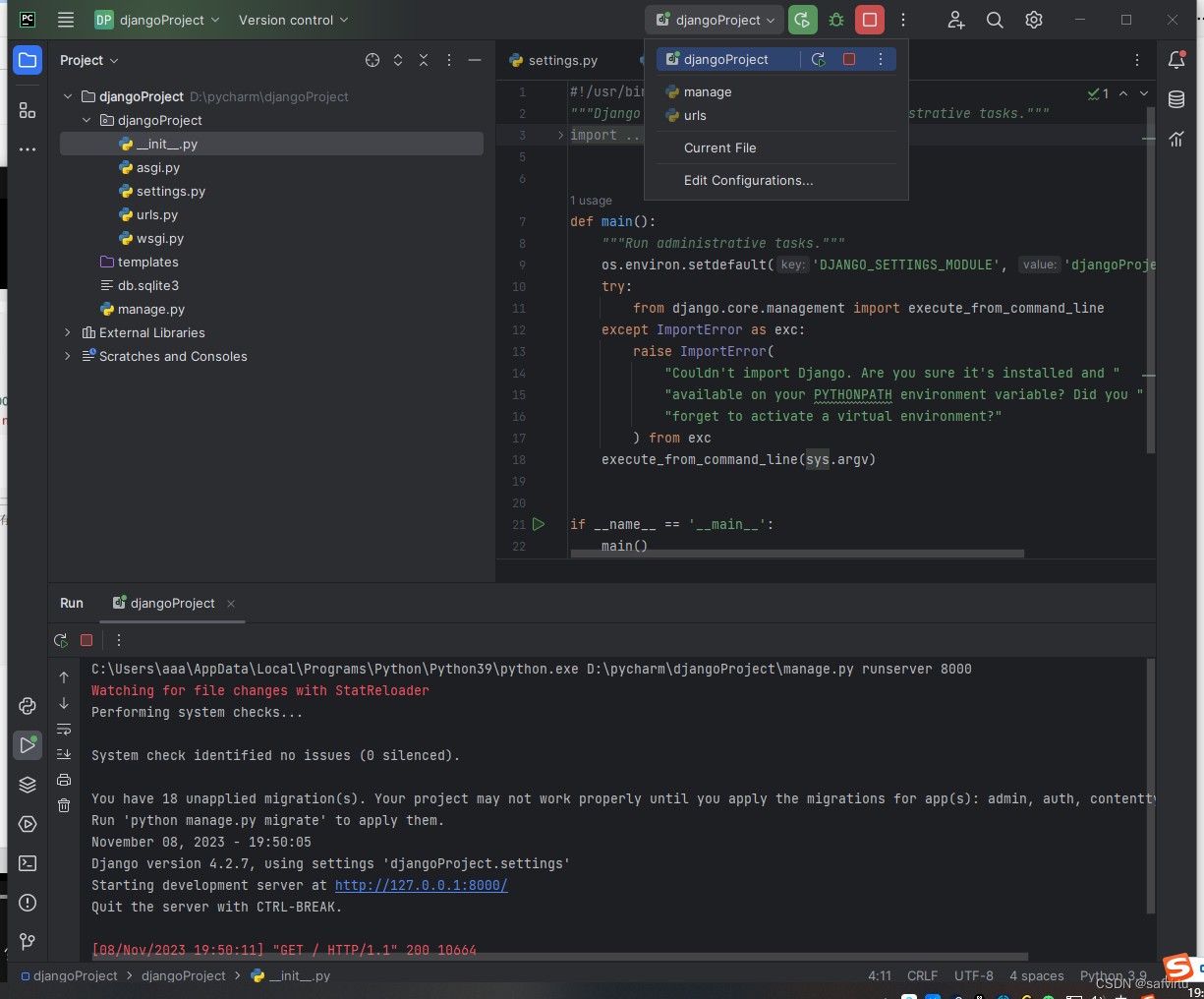Open IDE settings gear
The height and width of the screenshot is (999, 1204).
coord(1034,20)
